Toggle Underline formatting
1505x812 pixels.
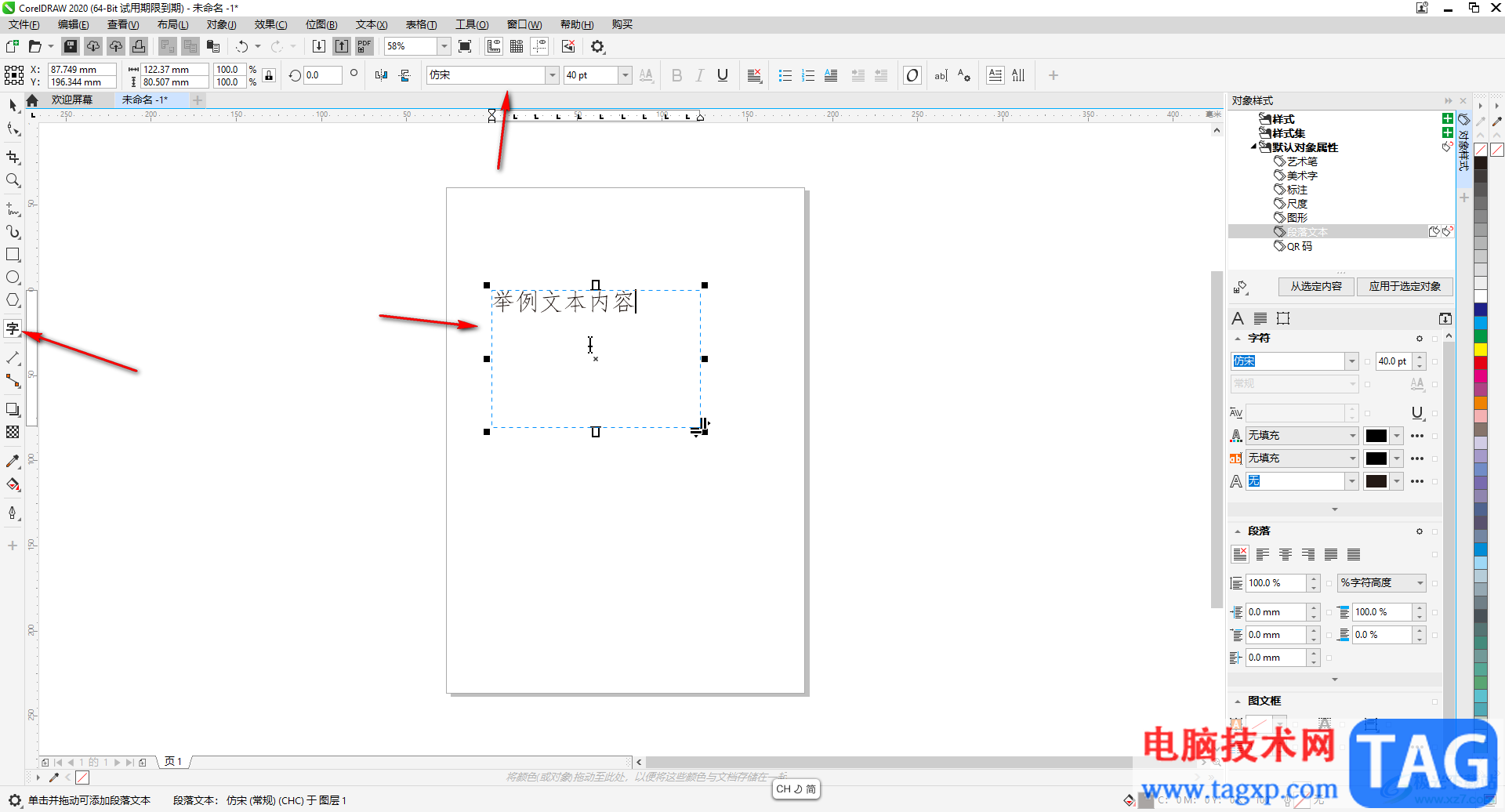click(723, 75)
